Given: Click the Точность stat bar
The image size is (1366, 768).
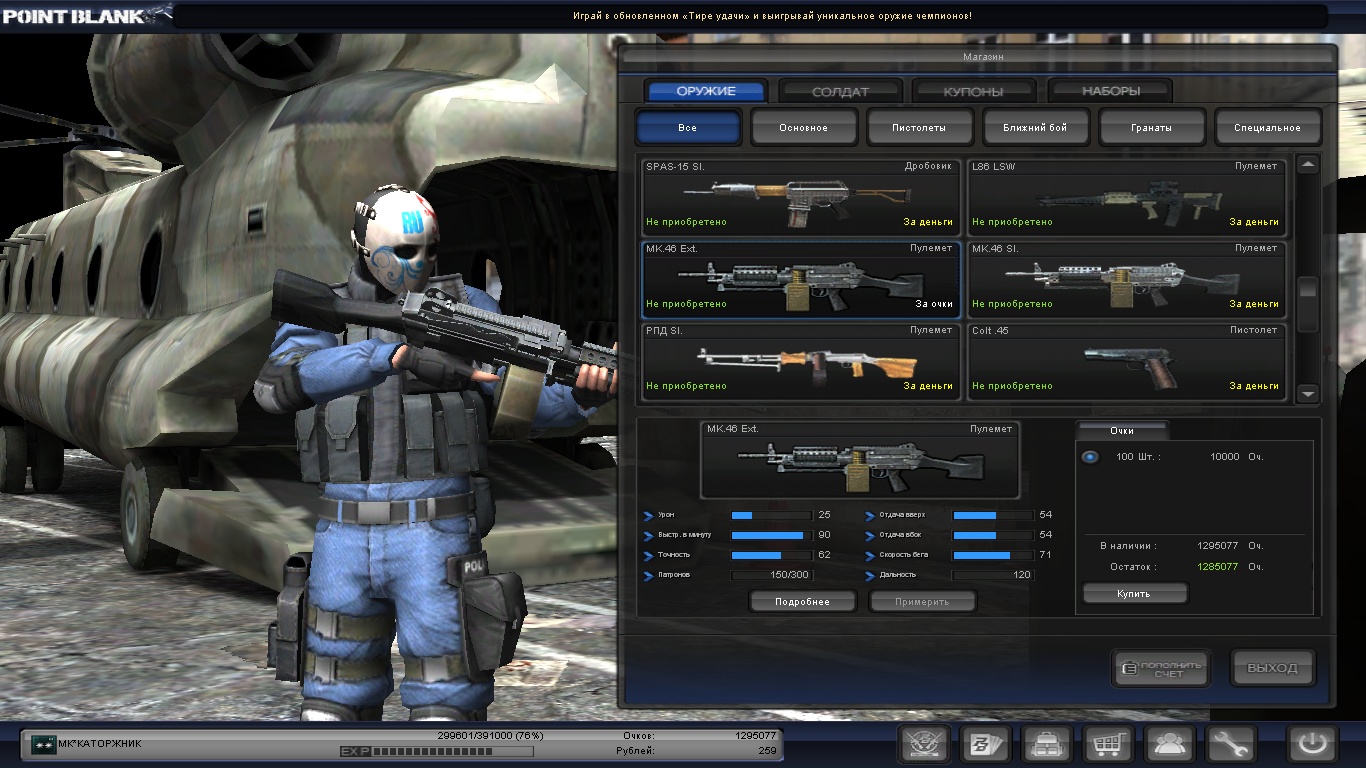Looking at the screenshot, I should pos(771,555).
